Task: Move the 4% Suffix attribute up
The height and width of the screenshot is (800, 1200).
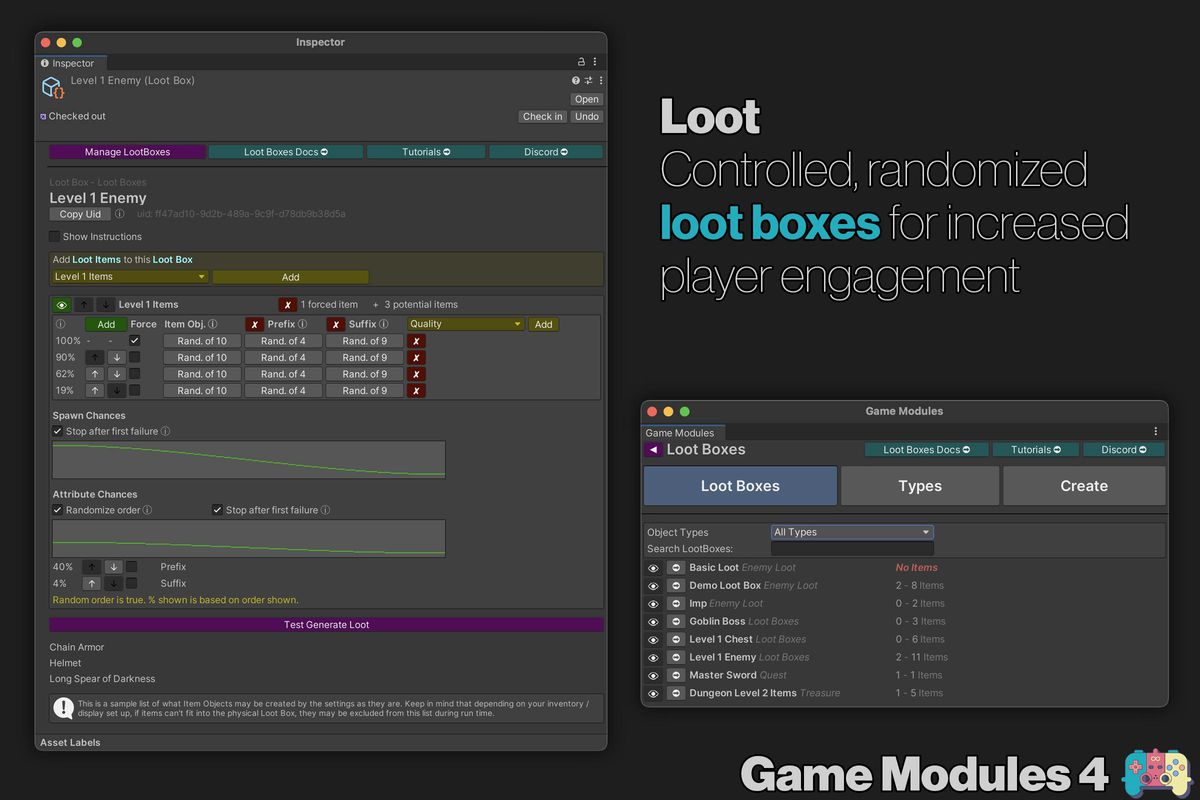Action: [92, 583]
